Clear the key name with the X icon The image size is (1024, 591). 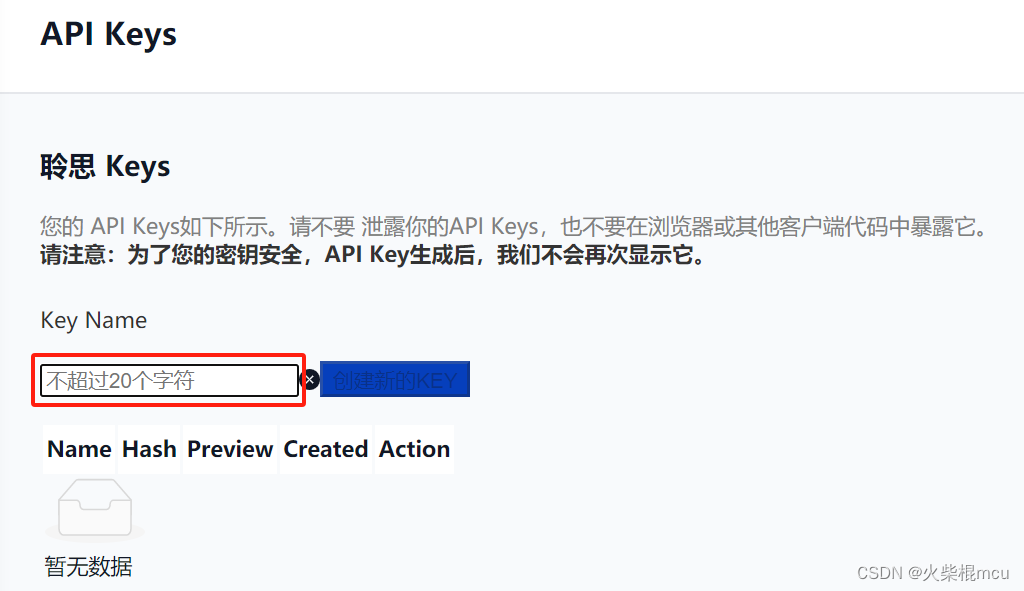pyautogui.click(x=310, y=379)
